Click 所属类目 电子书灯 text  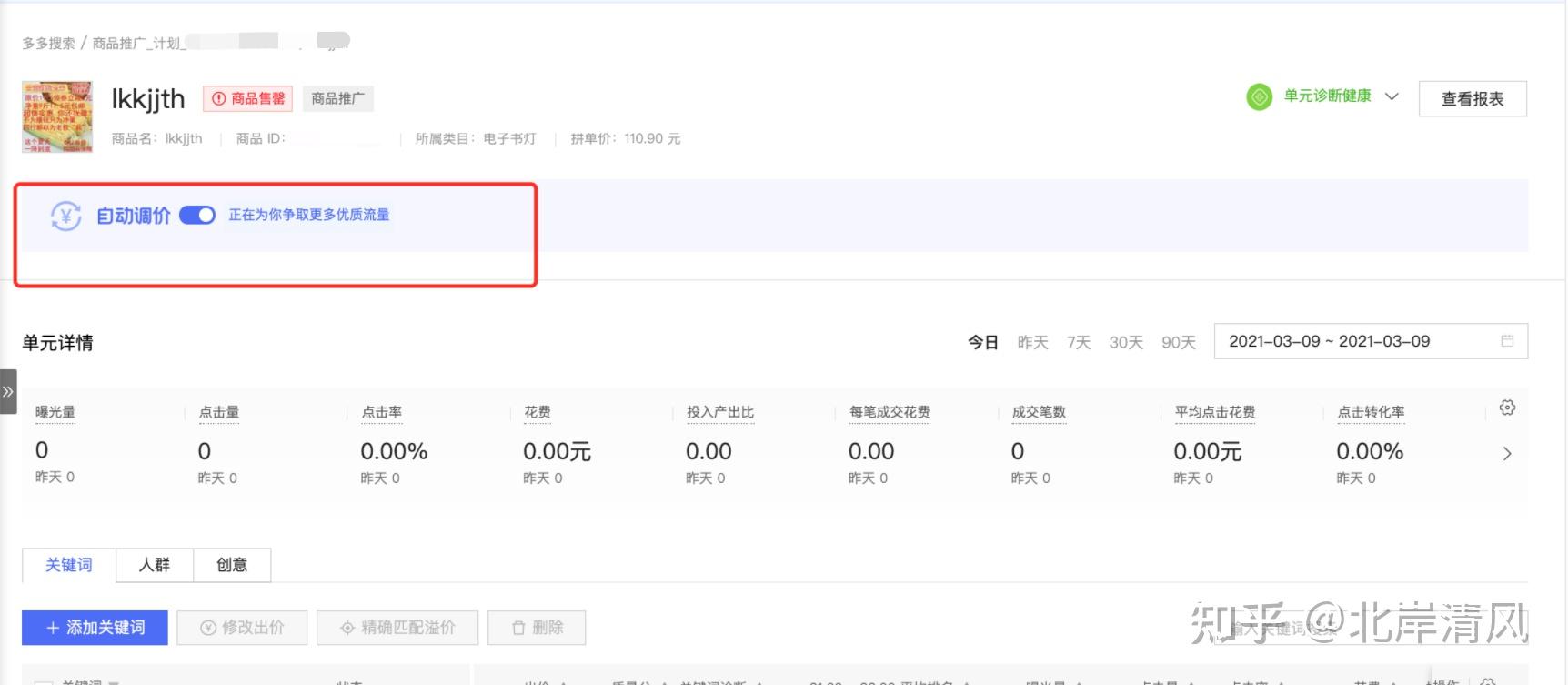476,138
